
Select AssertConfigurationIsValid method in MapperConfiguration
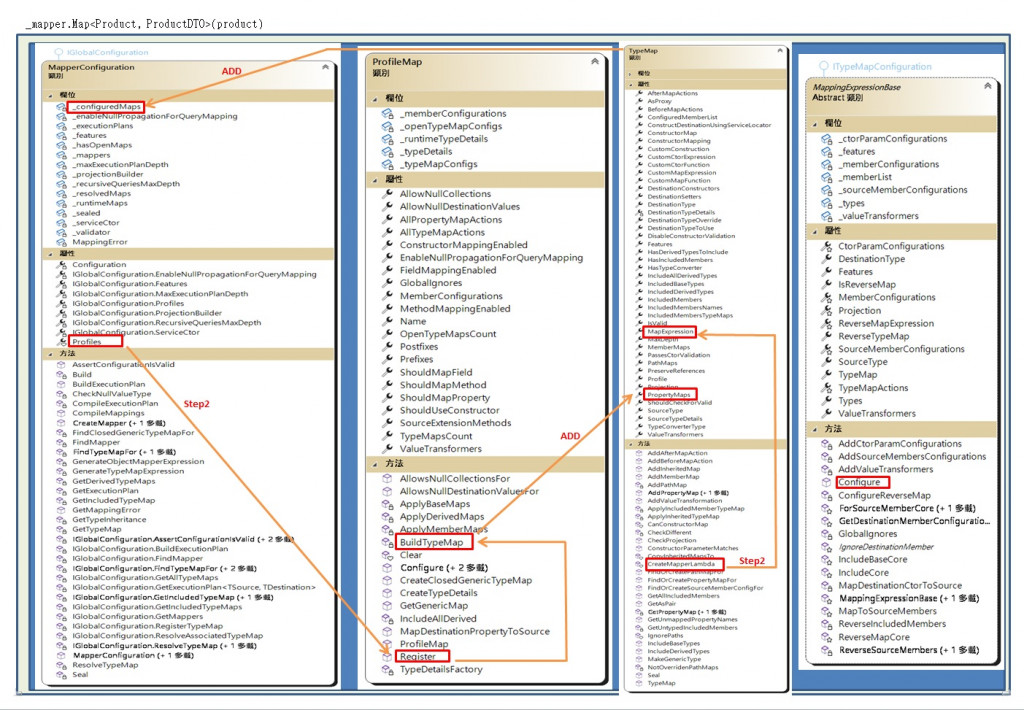123,364
